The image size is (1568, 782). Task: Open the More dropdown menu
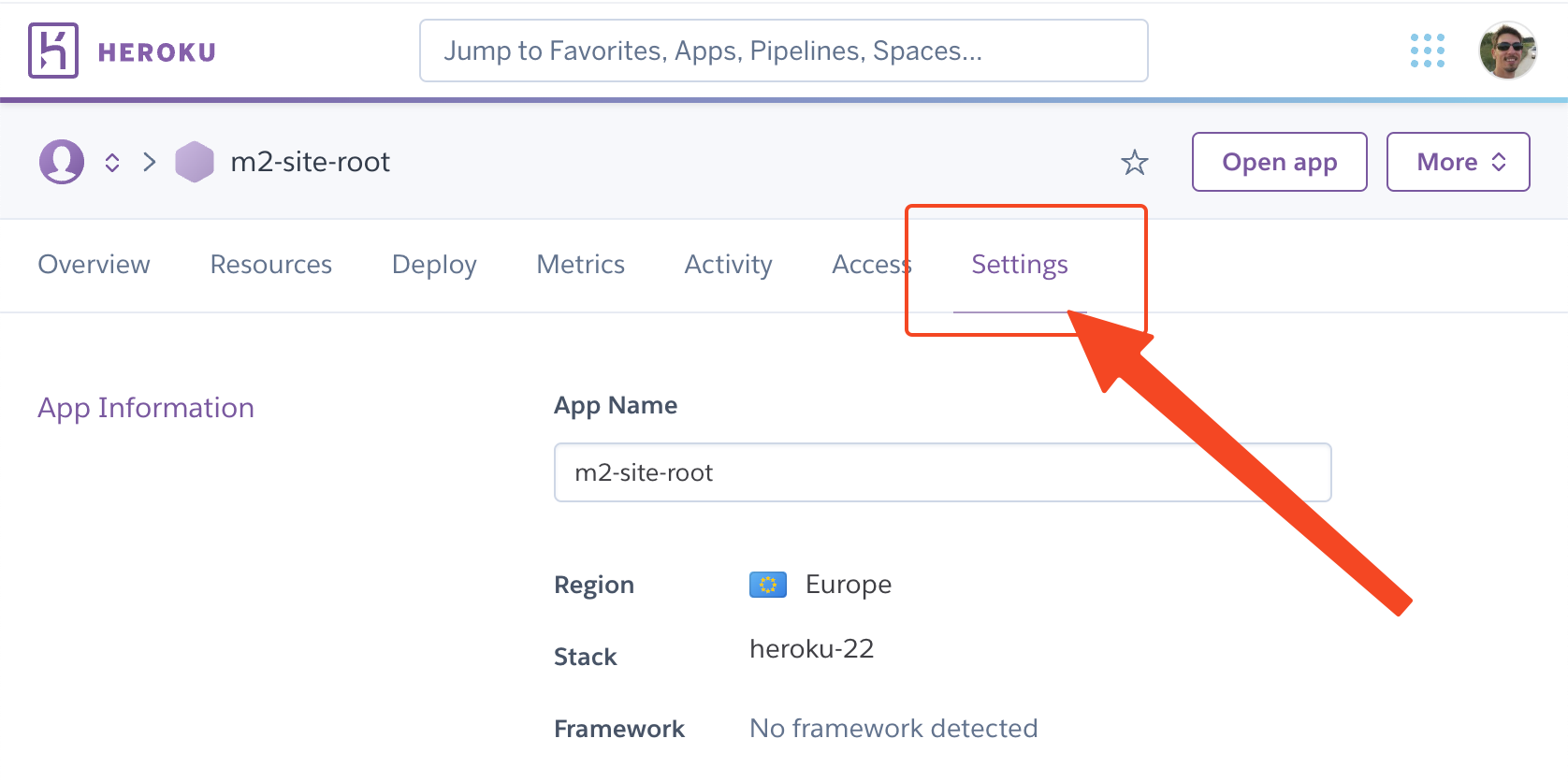coord(1459,162)
